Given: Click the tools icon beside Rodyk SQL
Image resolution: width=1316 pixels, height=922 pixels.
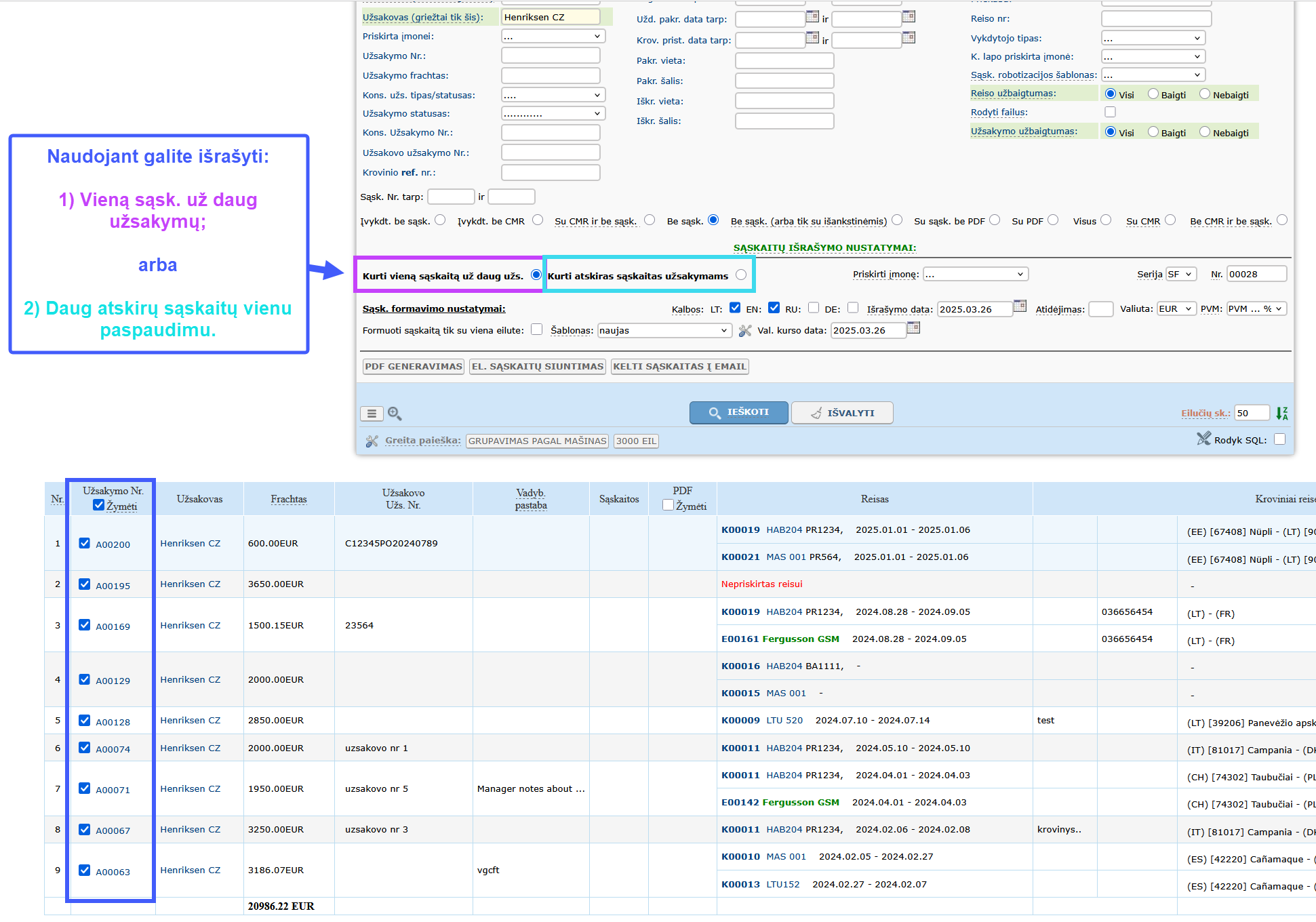Looking at the screenshot, I should coord(1203,439).
